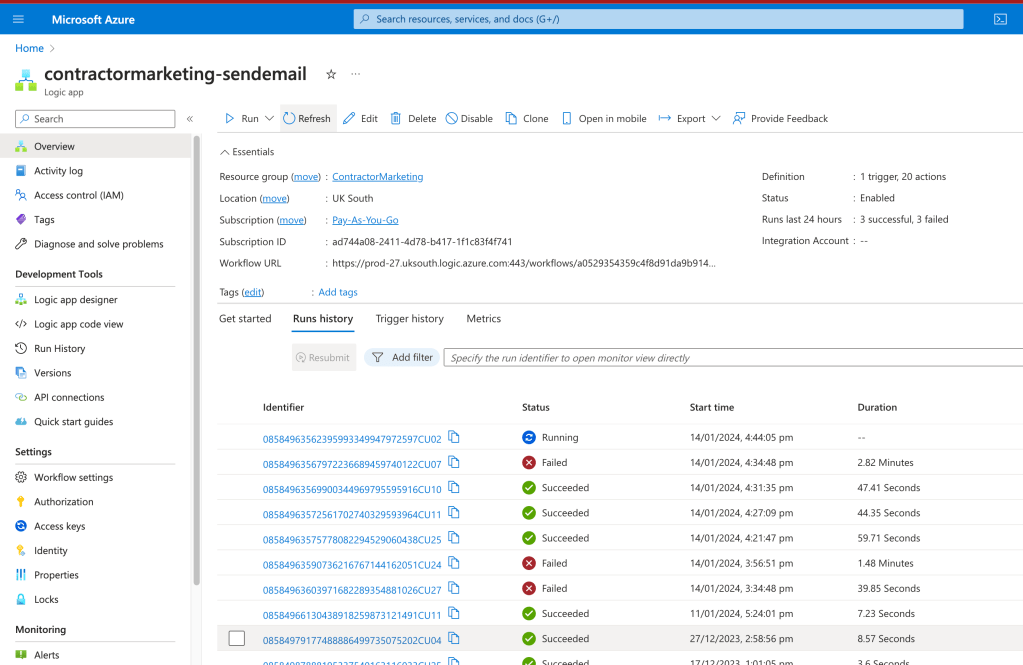Click the Resubmit button

(x=324, y=358)
